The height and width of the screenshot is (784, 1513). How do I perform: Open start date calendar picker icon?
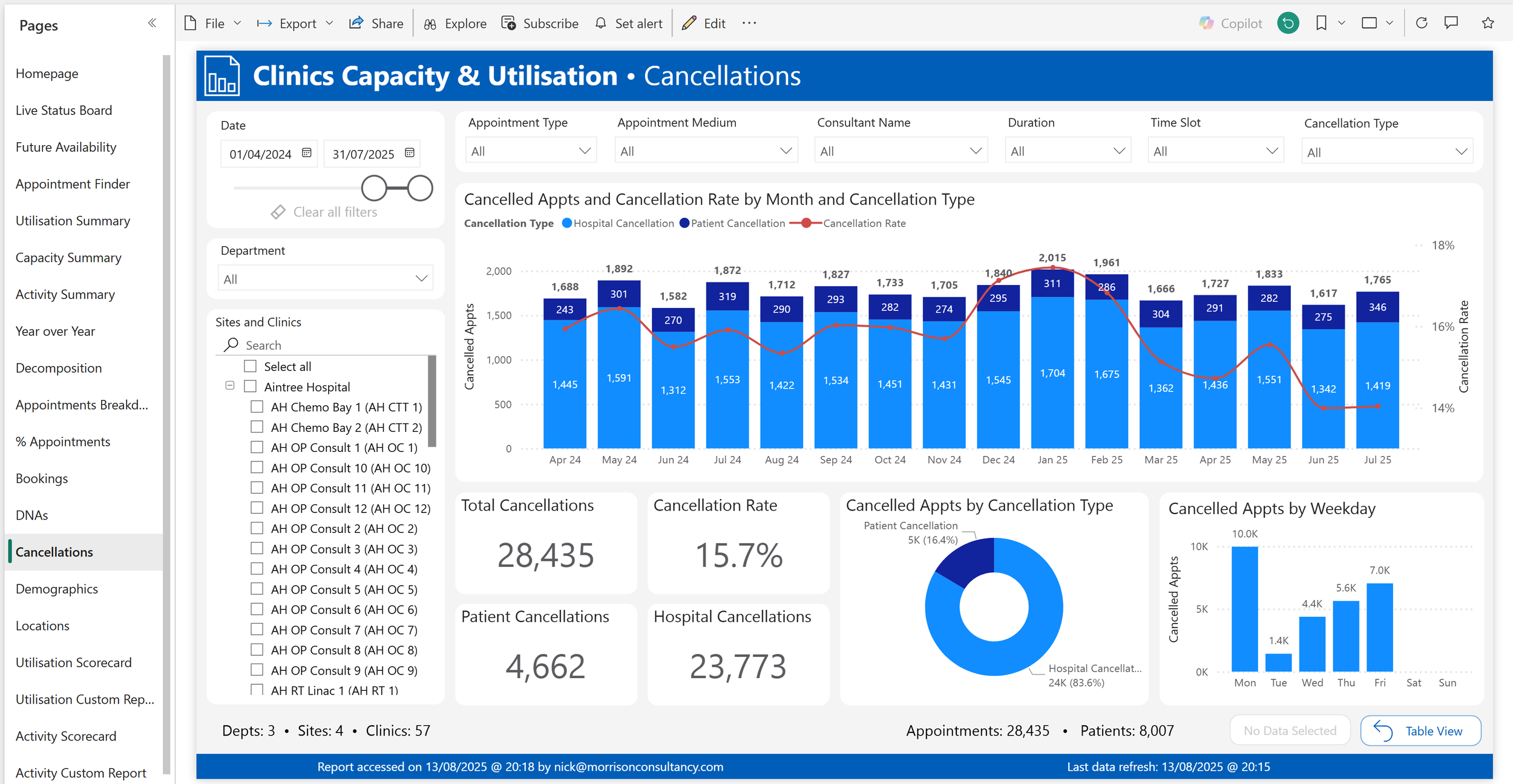point(307,153)
